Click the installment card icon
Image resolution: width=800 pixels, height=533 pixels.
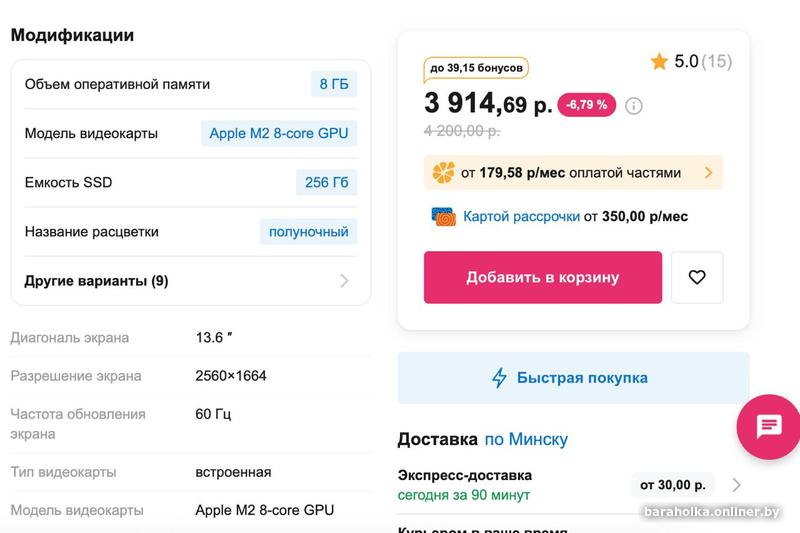pos(444,216)
